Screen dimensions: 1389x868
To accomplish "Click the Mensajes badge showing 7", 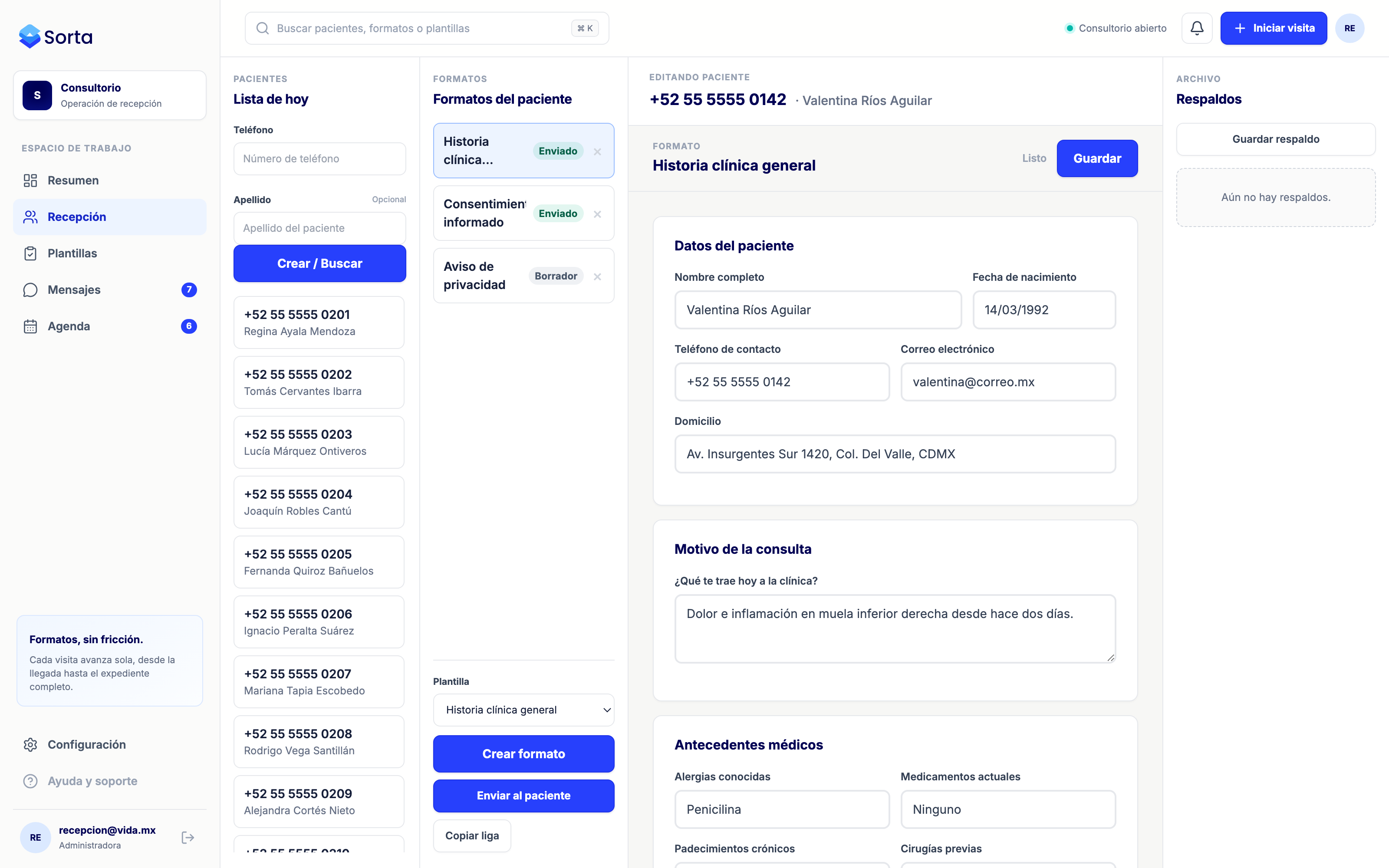I will [x=189, y=290].
